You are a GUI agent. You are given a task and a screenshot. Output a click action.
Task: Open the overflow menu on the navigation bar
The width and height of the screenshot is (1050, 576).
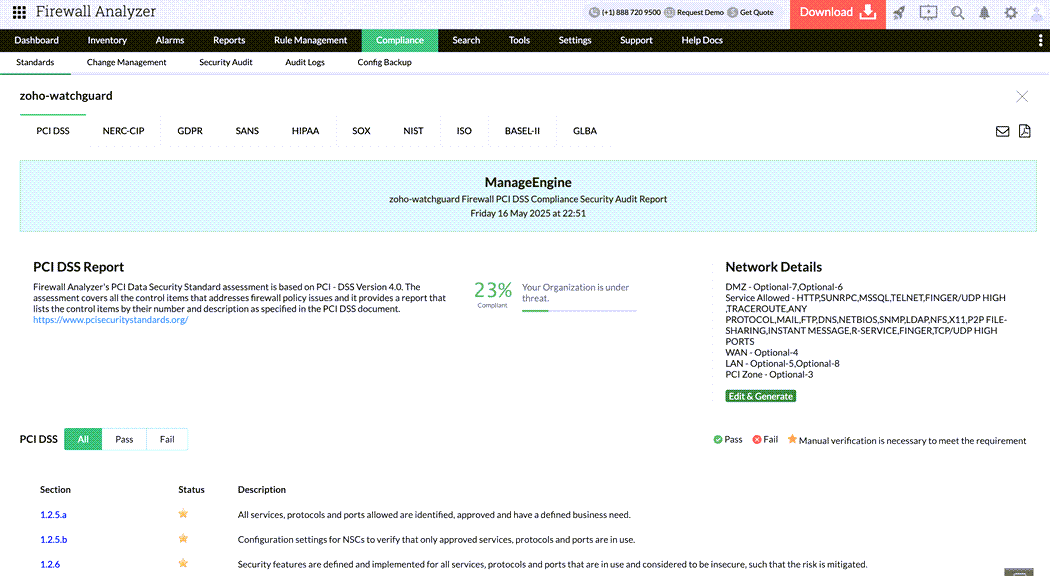click(1040, 40)
